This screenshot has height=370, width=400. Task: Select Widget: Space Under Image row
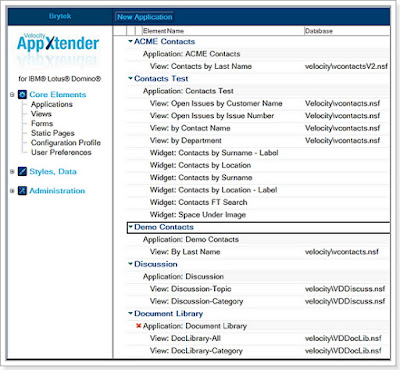pos(258,214)
